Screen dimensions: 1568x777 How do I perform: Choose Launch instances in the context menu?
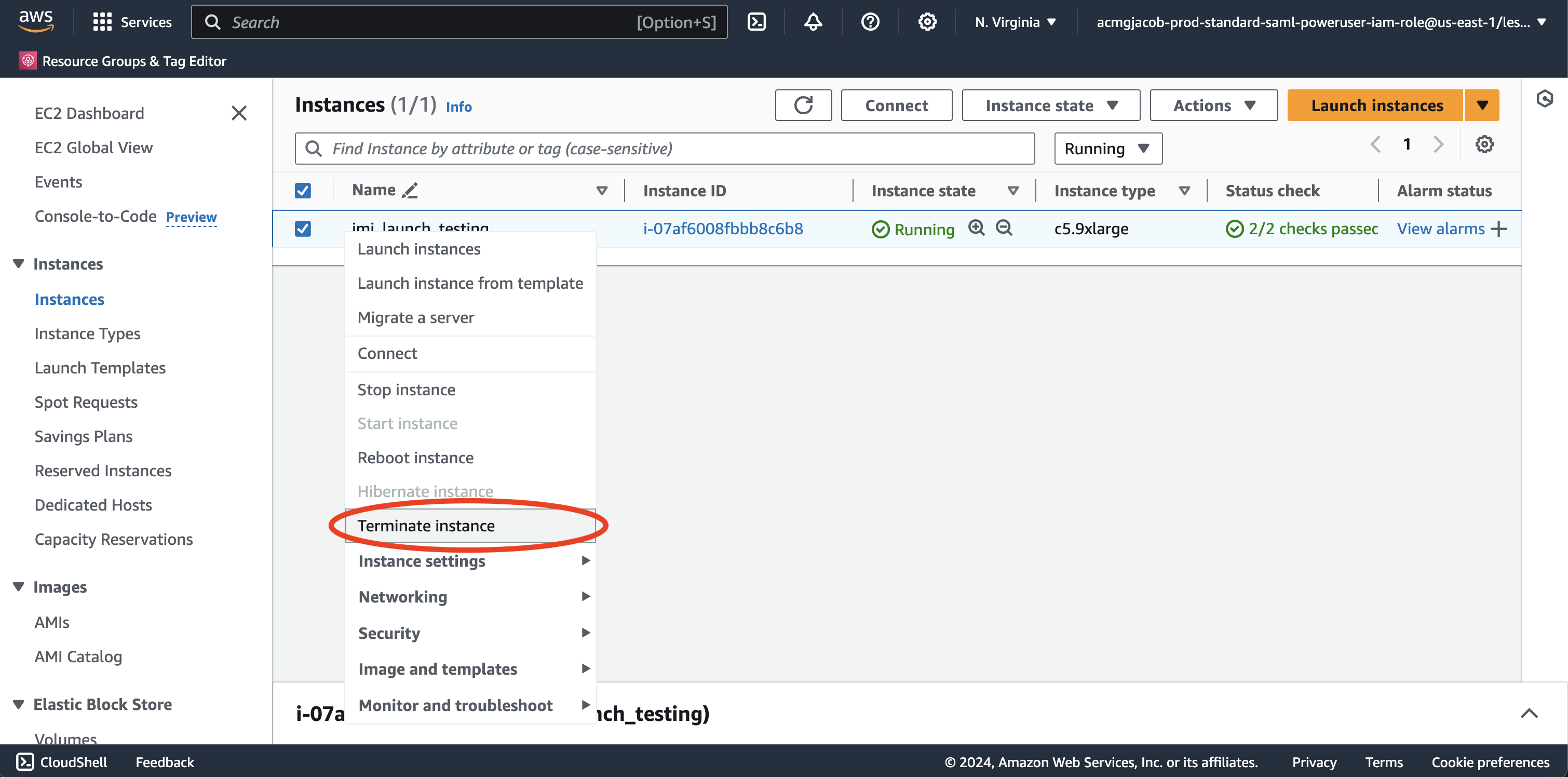[470, 249]
